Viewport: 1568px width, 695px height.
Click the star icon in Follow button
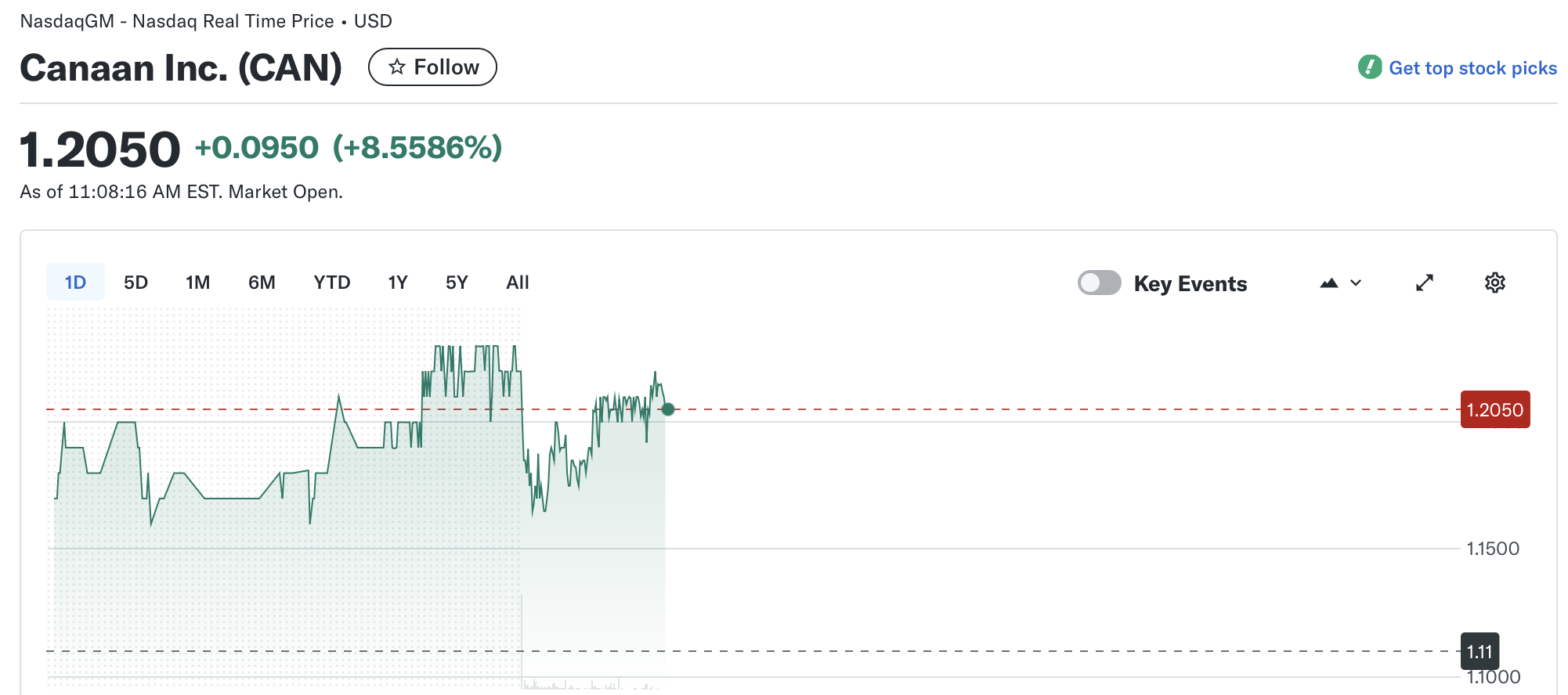coord(397,67)
